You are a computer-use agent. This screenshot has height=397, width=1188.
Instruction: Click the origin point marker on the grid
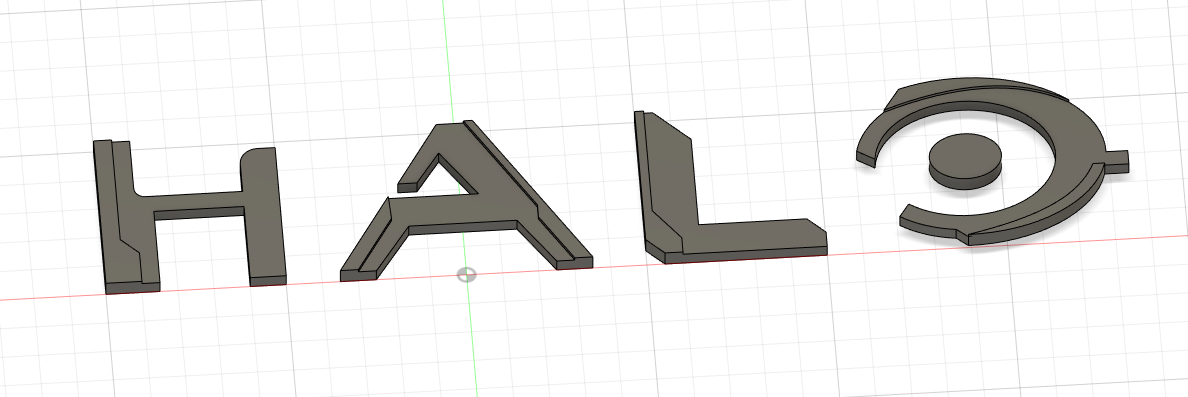click(467, 274)
